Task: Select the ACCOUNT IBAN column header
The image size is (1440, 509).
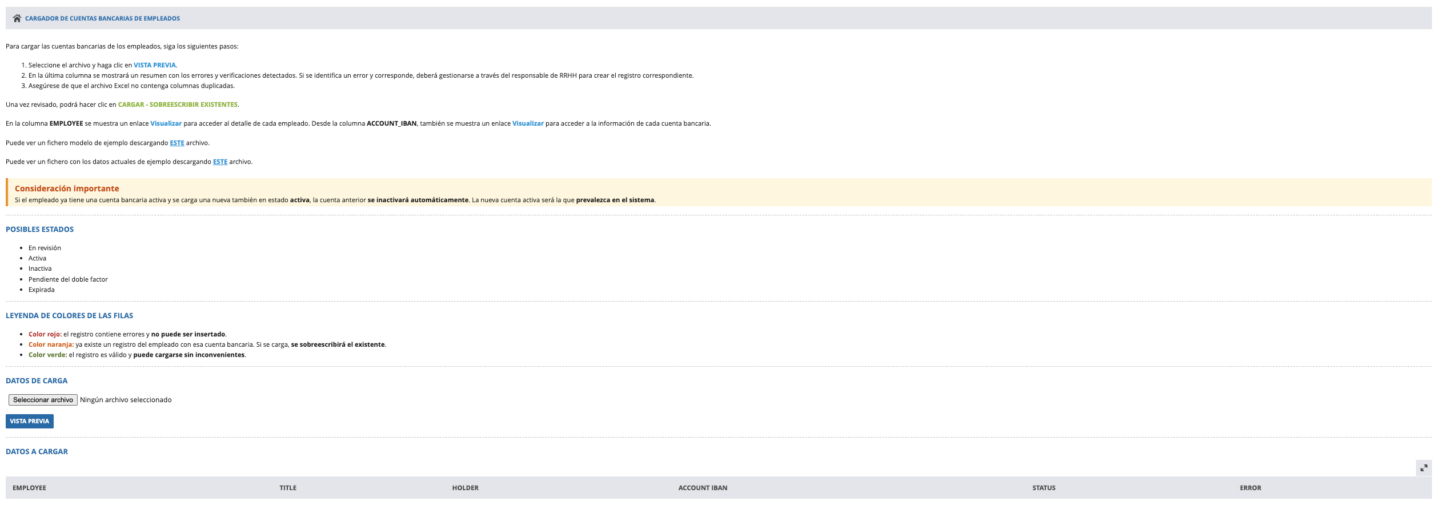Action: click(x=708, y=488)
